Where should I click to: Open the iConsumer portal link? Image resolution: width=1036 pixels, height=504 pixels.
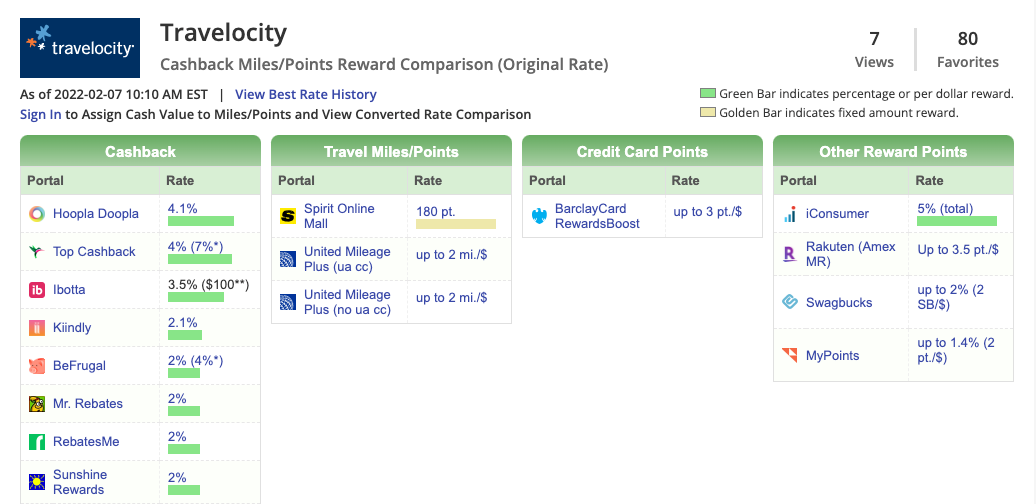[x=837, y=213]
